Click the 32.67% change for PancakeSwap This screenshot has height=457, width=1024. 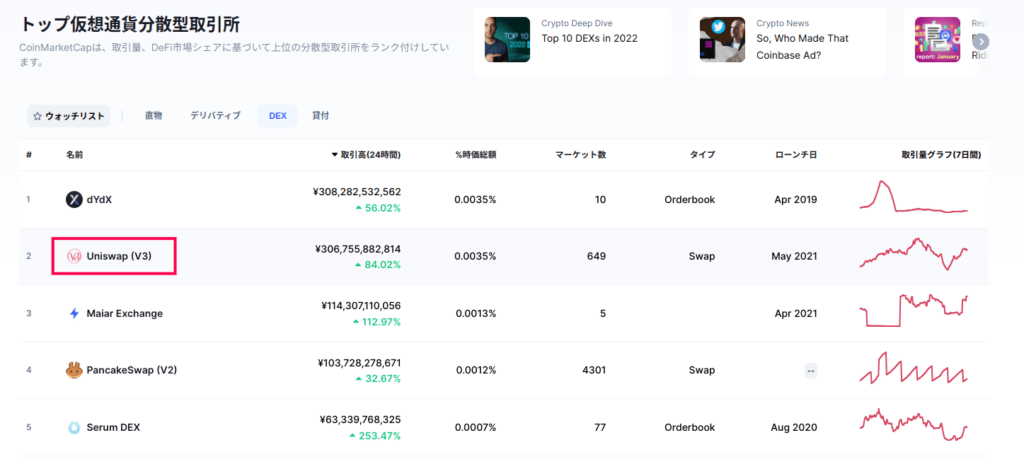378,379
